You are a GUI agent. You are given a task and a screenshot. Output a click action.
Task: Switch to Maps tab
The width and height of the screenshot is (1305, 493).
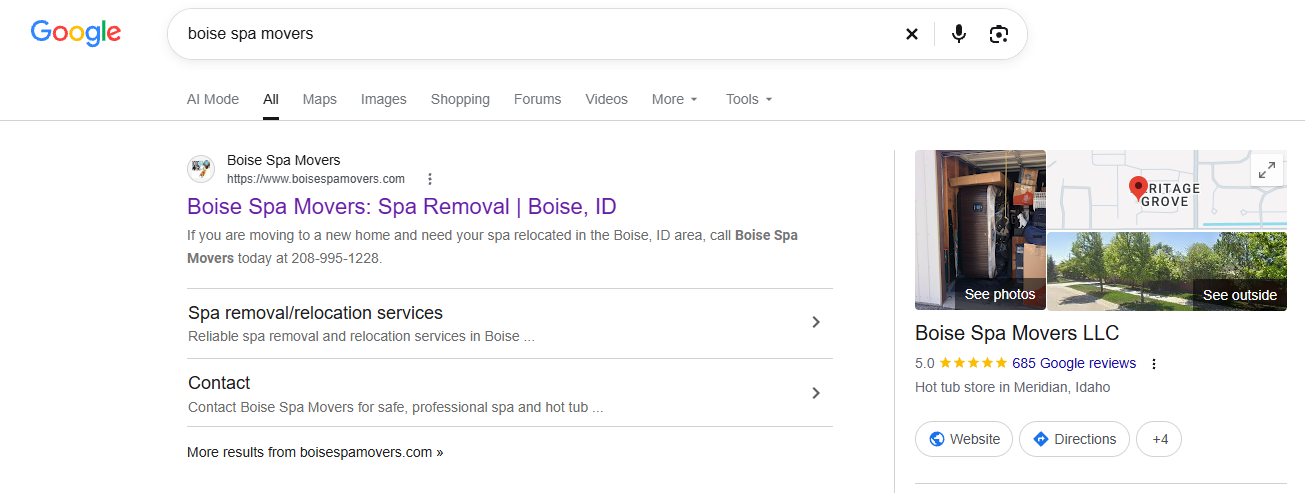(x=320, y=99)
